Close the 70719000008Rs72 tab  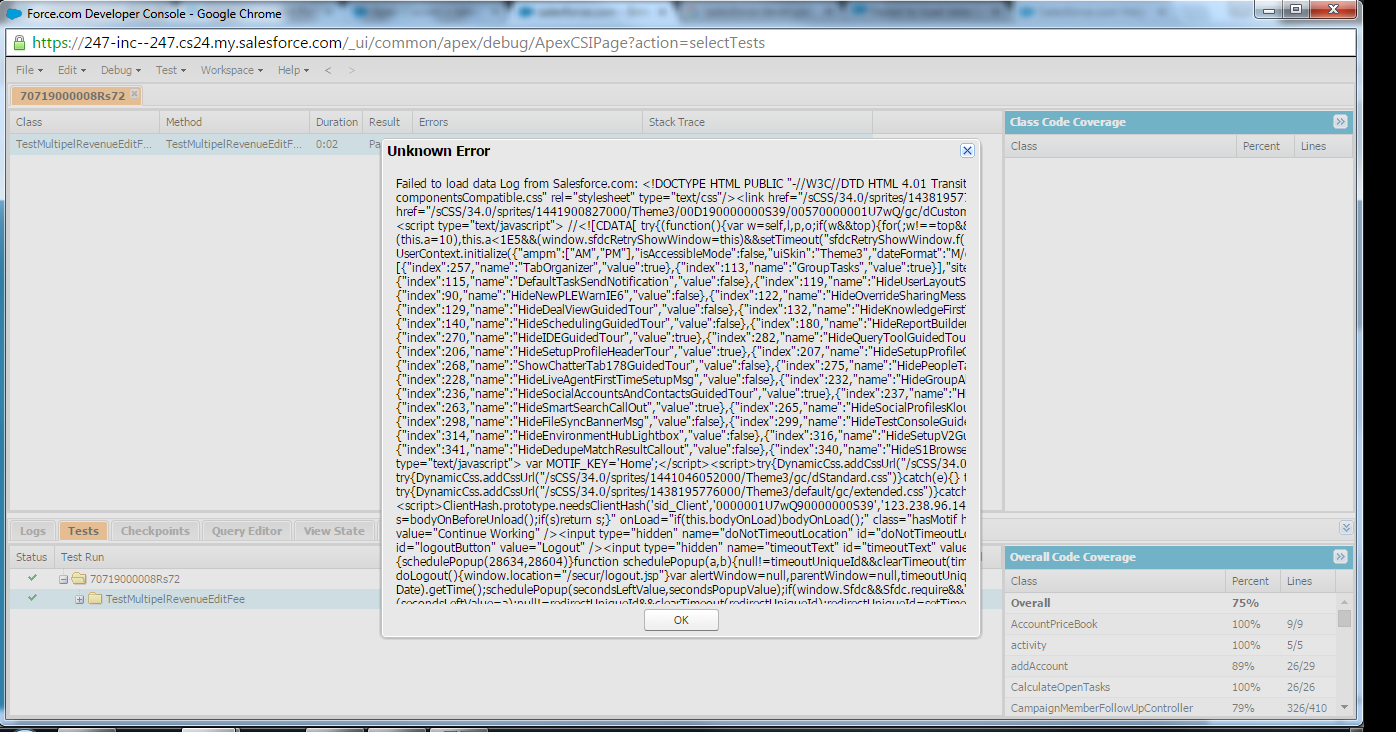135,94
